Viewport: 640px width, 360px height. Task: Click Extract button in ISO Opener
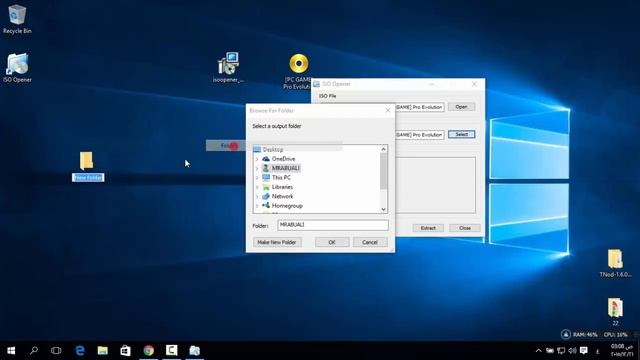[428, 228]
